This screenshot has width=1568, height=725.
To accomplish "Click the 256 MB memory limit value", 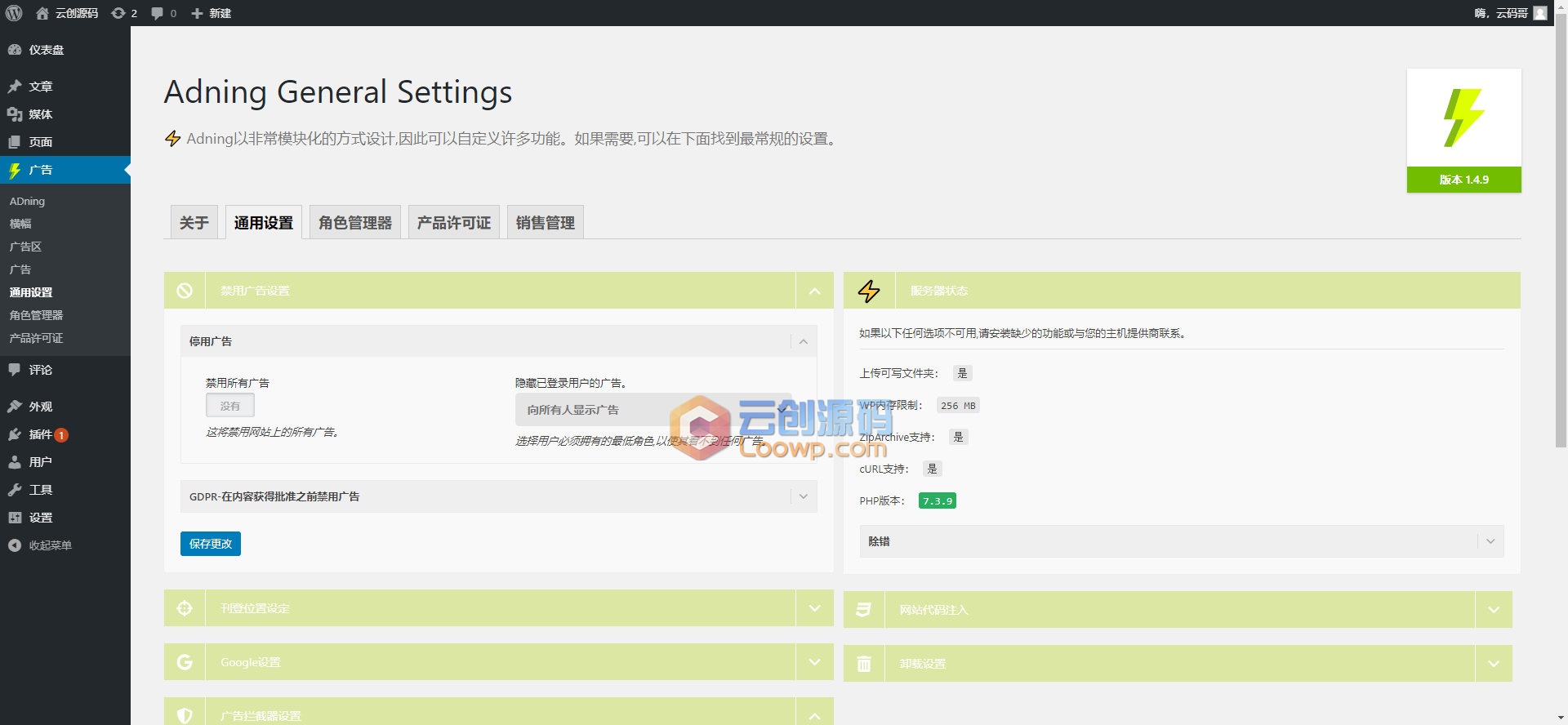I will 958,406.
